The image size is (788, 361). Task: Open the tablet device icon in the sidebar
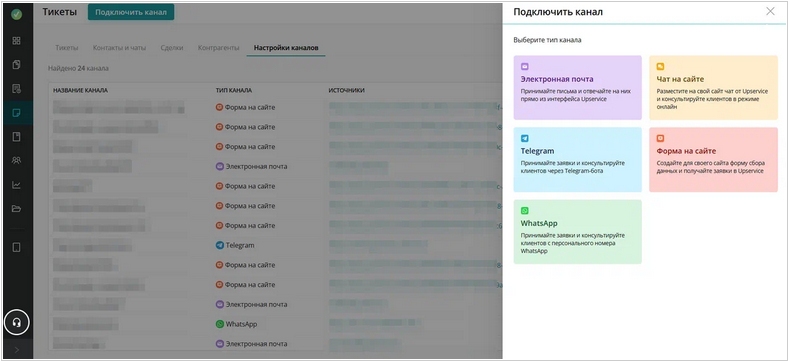[x=17, y=247]
